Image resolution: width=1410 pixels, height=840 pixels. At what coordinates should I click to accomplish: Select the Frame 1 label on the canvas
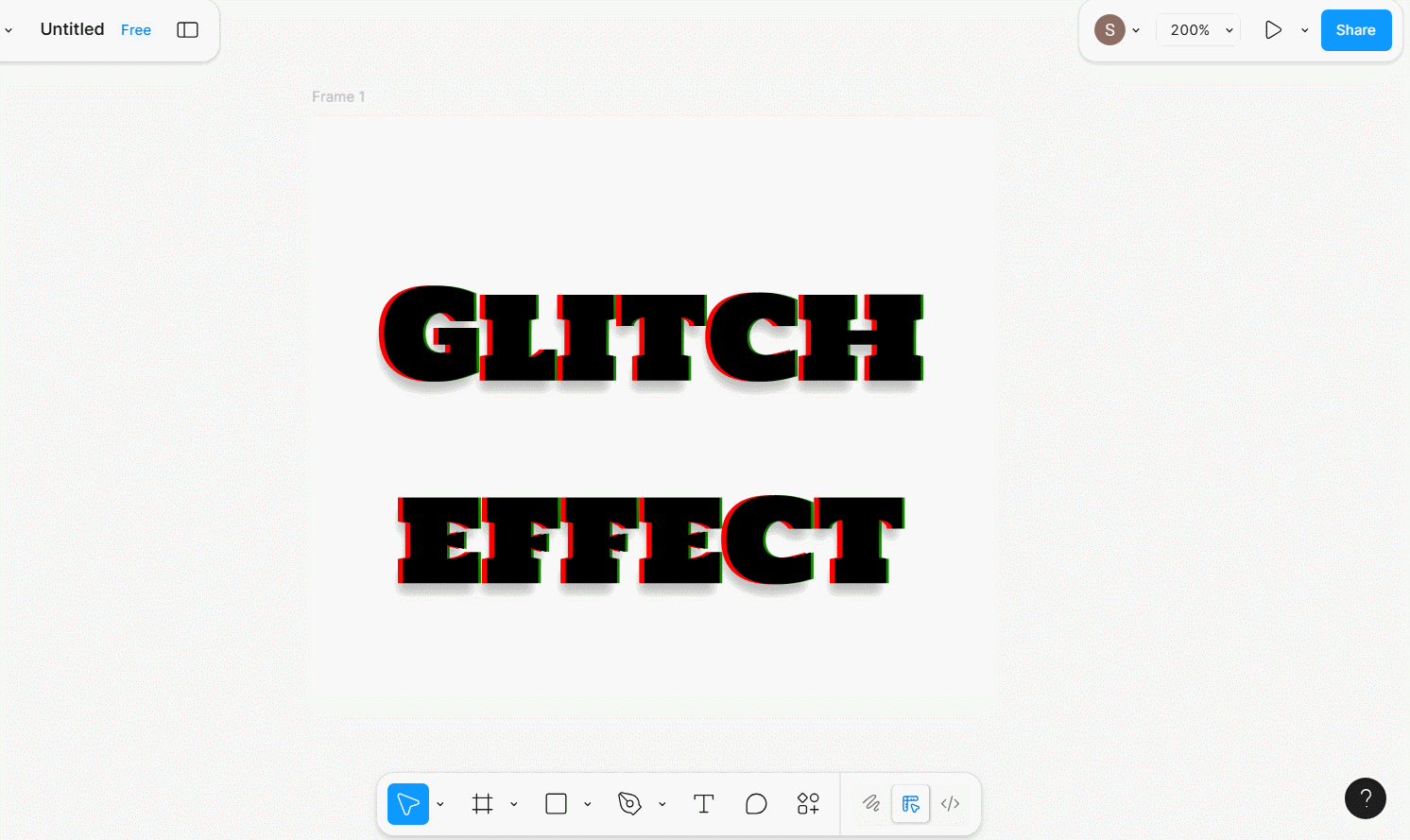coord(338,96)
